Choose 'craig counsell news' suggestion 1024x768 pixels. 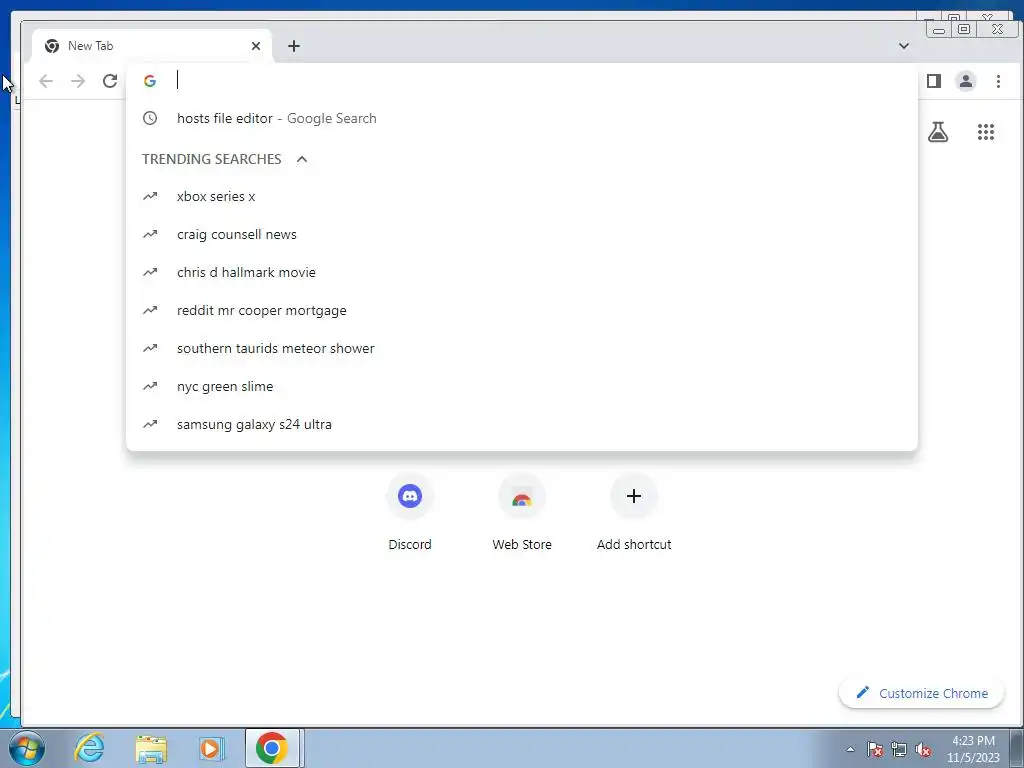click(522, 234)
